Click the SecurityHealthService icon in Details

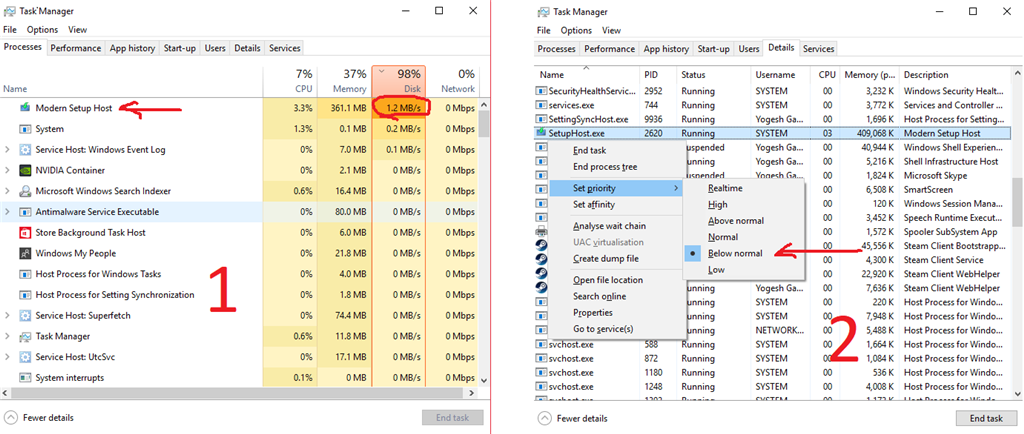point(541,91)
